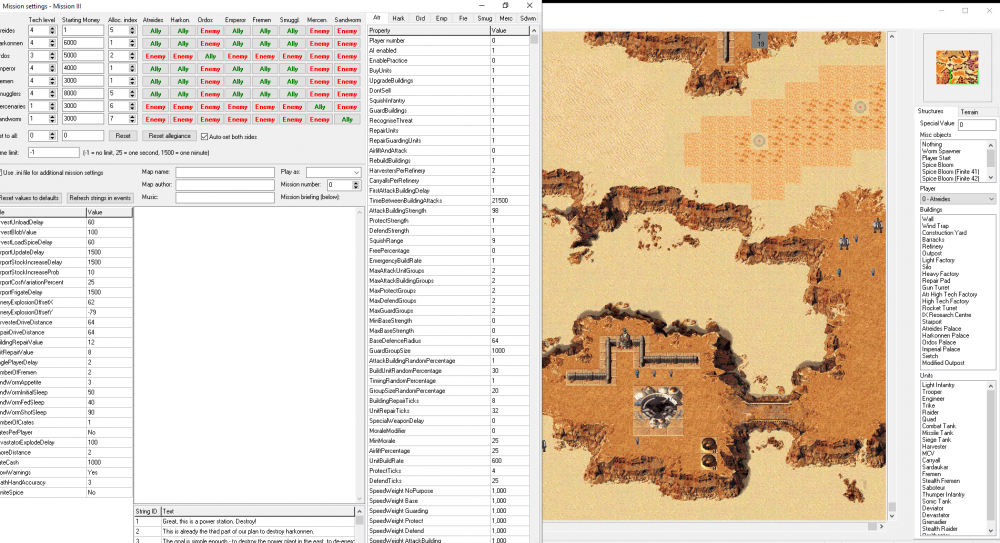Enable Use .ini file for additional mission settings
This screenshot has width=1000, height=543.
[0, 172]
